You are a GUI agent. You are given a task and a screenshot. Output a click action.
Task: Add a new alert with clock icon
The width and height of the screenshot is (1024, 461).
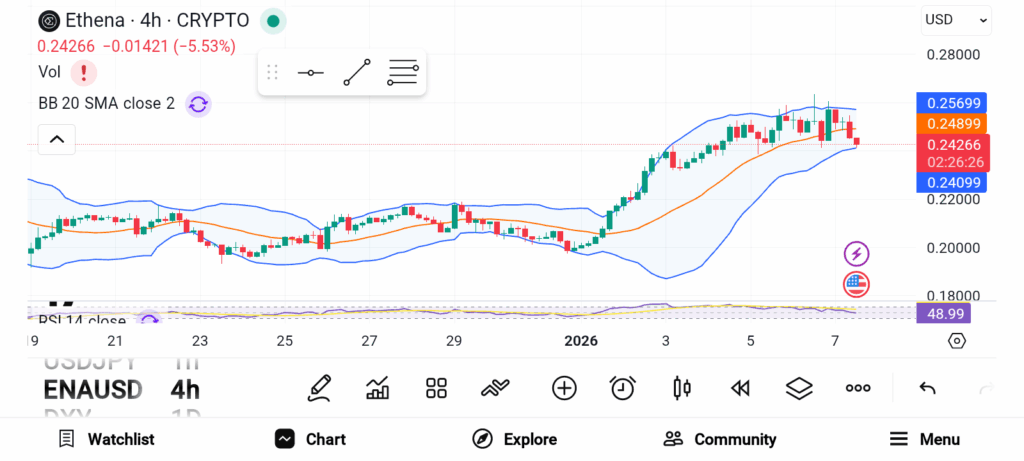tap(623, 388)
